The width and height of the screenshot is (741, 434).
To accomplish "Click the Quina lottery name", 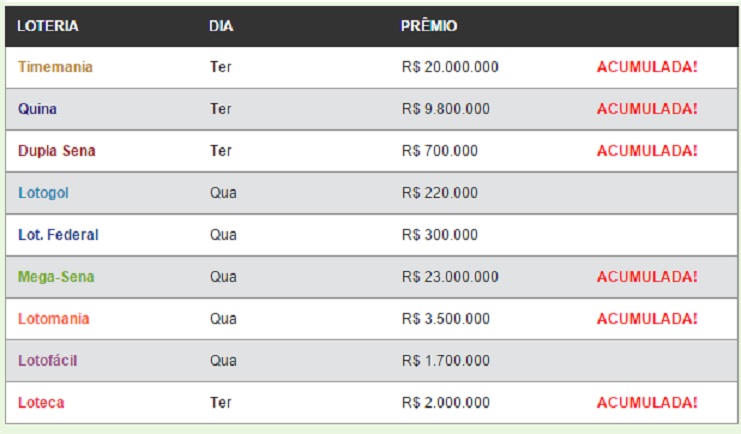I will click(x=37, y=109).
